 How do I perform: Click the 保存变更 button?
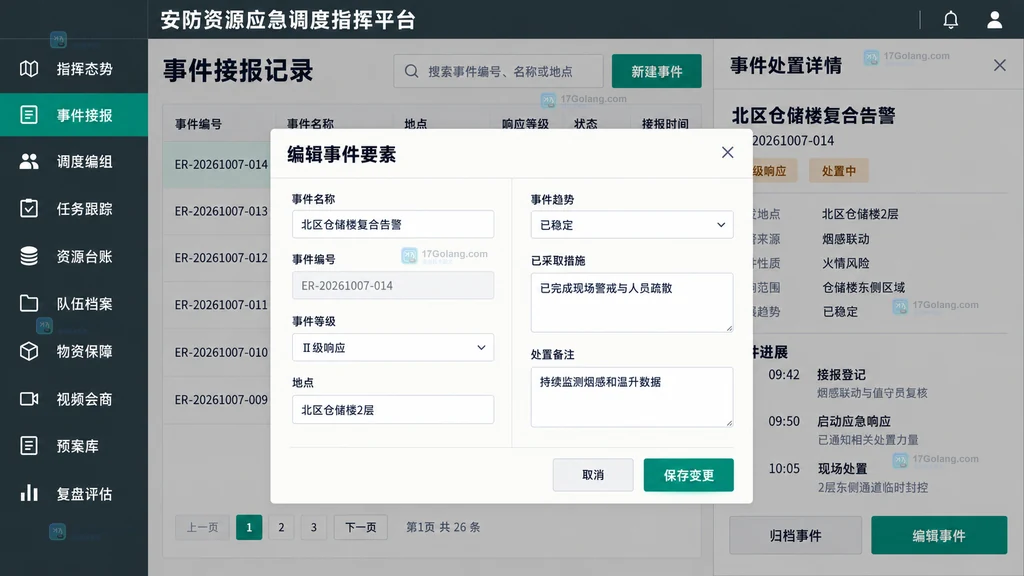pos(688,475)
